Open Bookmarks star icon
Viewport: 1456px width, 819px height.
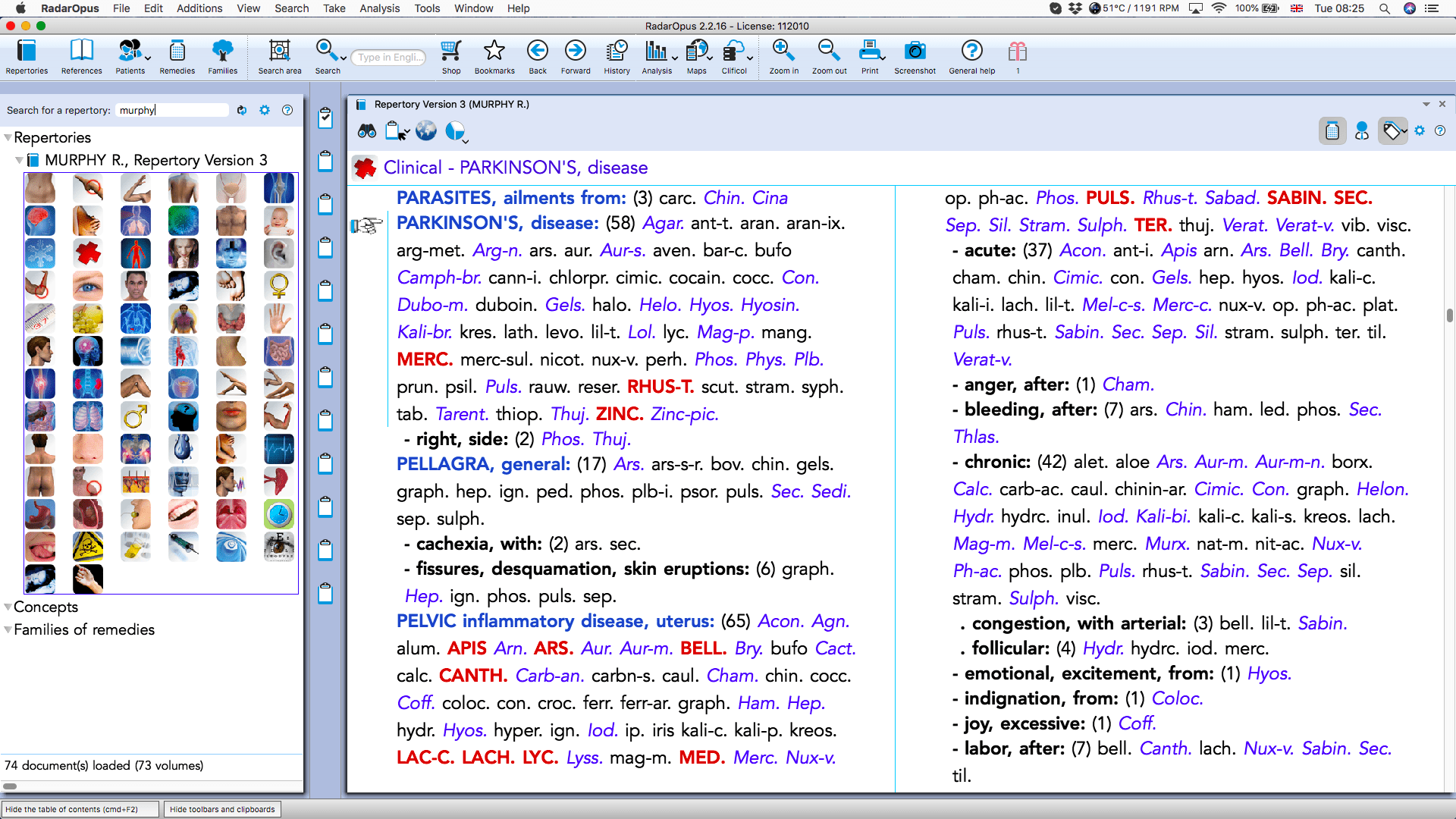pyautogui.click(x=494, y=57)
